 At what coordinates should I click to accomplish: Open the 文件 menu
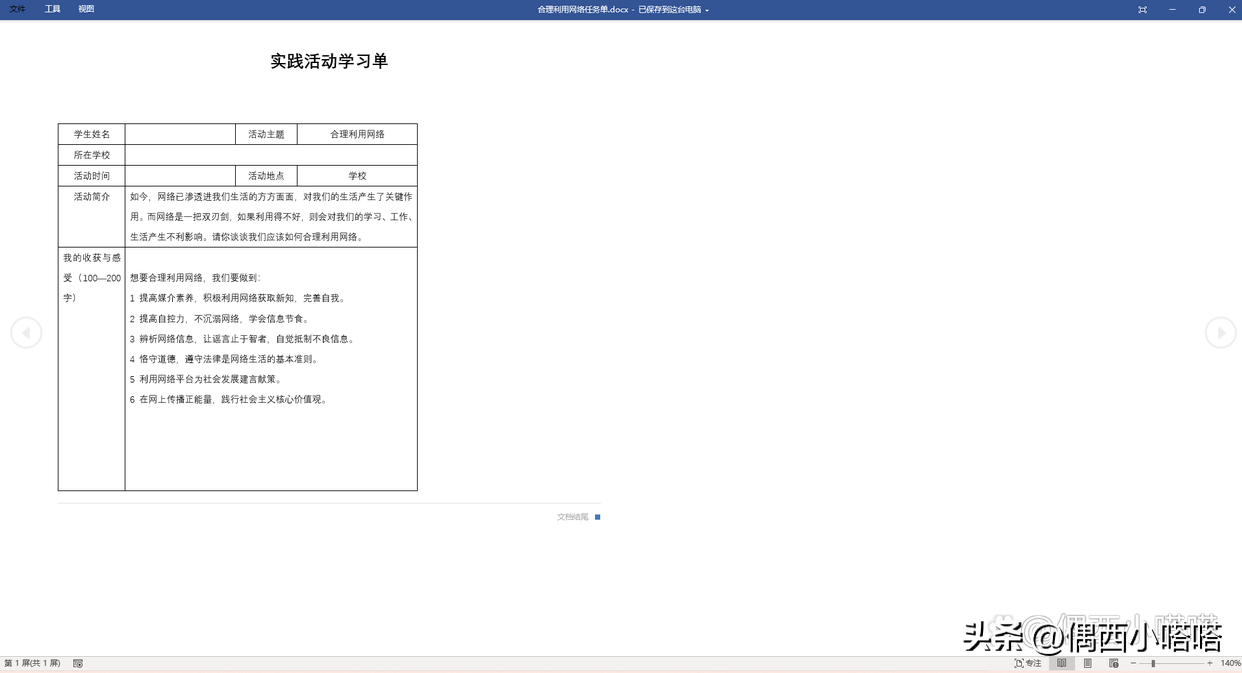click(x=16, y=9)
